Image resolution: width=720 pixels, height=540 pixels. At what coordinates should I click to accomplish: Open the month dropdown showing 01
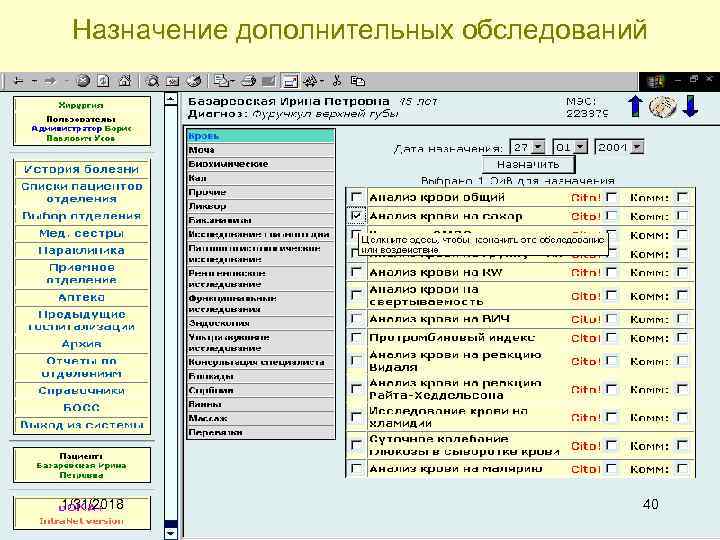(x=580, y=147)
